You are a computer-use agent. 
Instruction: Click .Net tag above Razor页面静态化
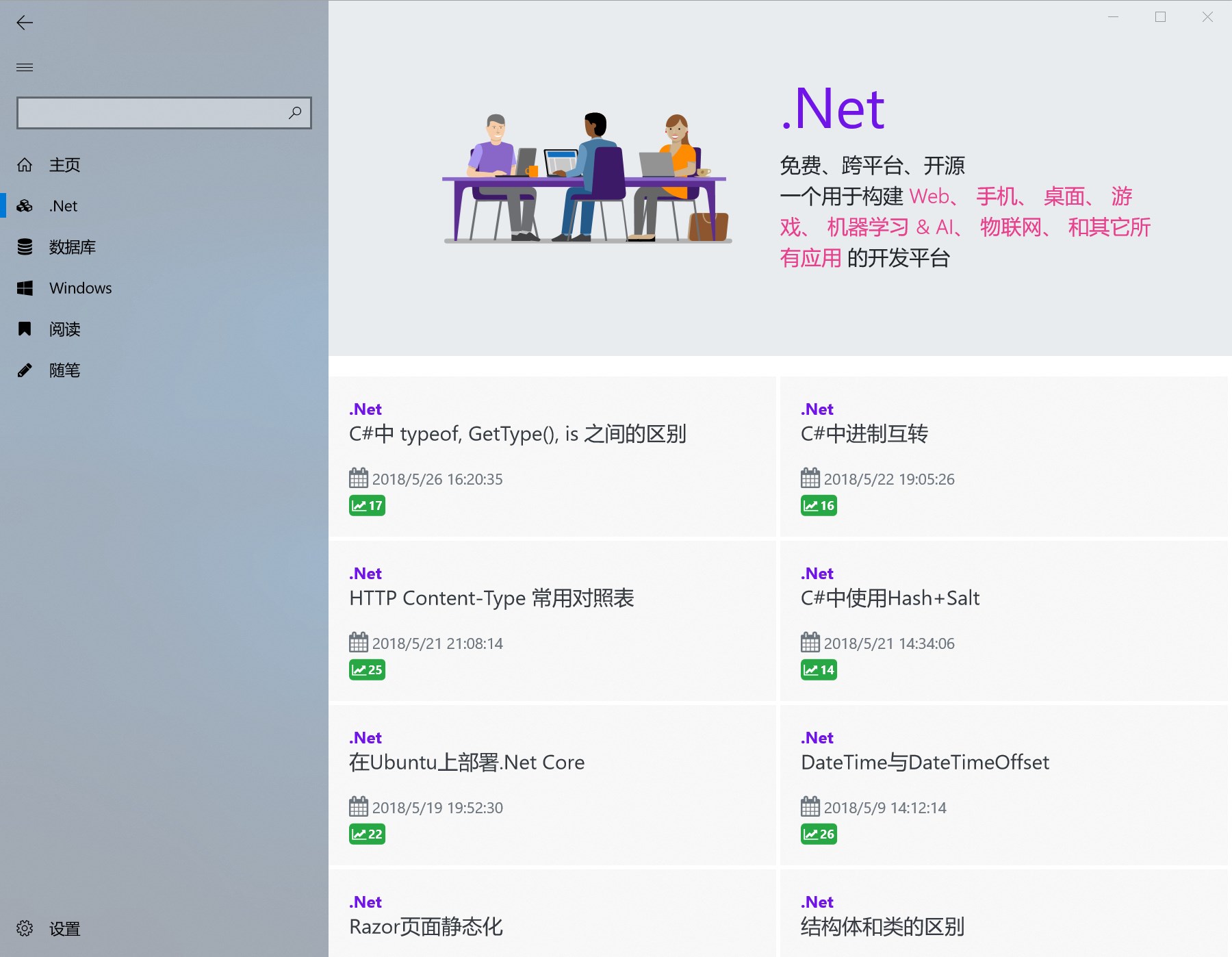365,902
